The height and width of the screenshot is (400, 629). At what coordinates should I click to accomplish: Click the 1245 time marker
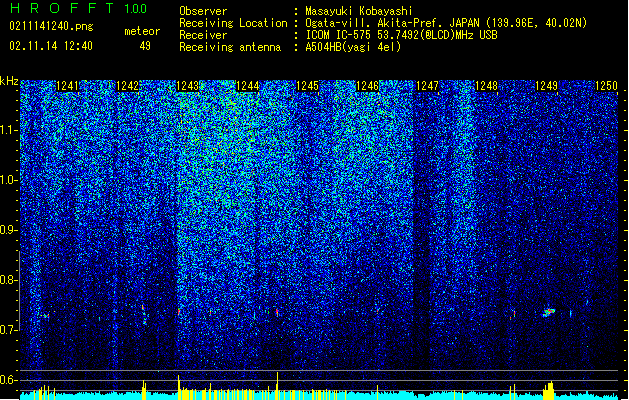[307, 86]
